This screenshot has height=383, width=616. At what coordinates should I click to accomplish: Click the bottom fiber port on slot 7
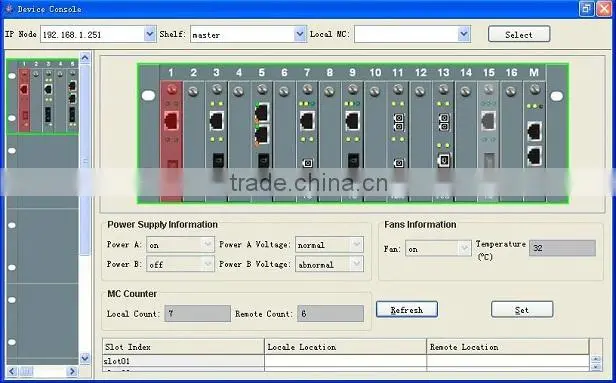(x=308, y=163)
